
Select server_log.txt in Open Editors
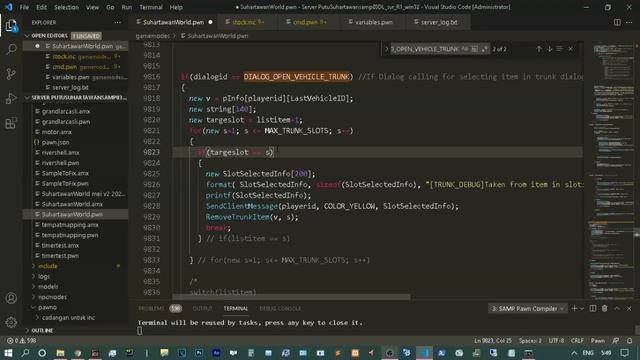[x=70, y=87]
